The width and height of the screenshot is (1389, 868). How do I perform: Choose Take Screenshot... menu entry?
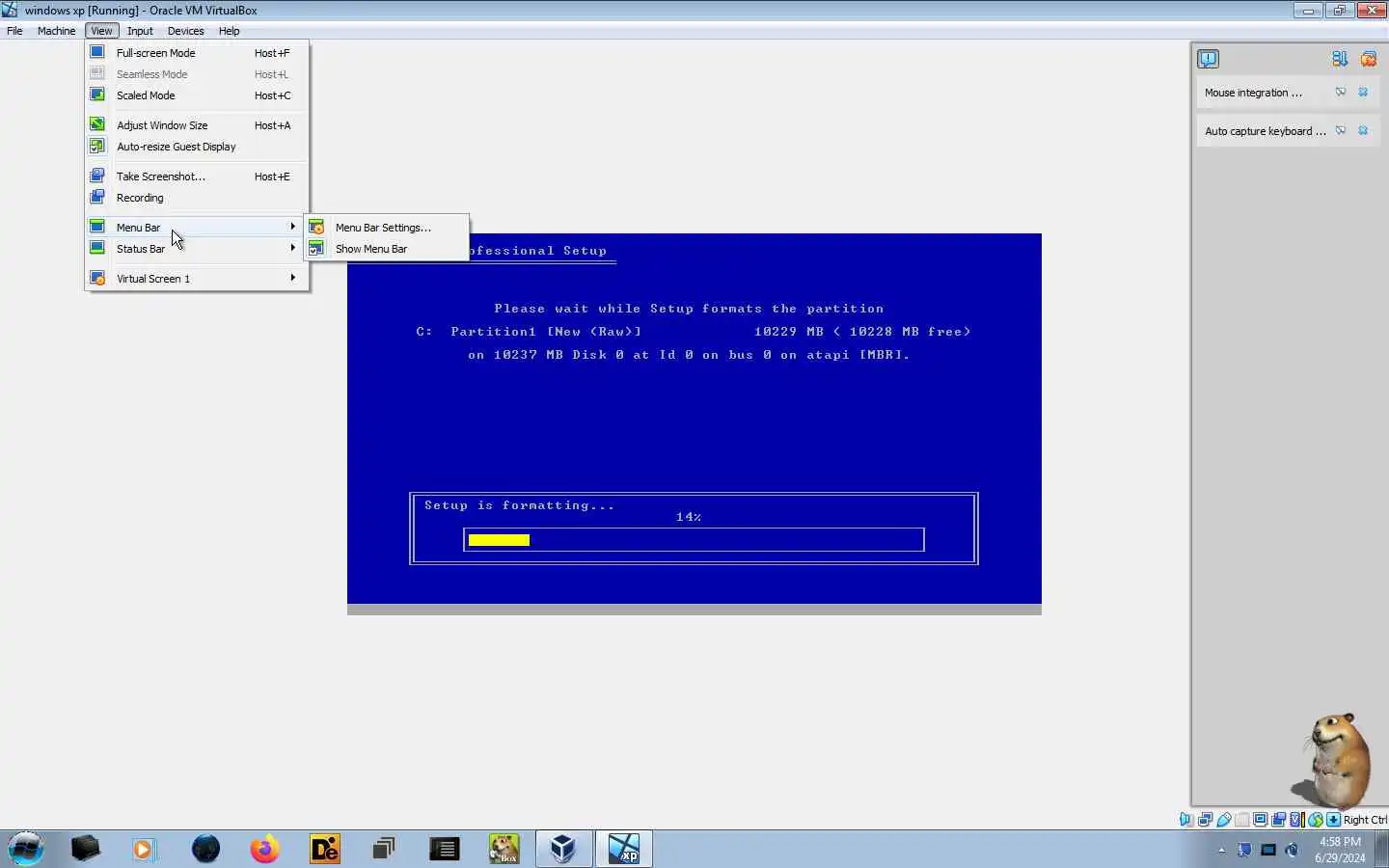coord(197,176)
